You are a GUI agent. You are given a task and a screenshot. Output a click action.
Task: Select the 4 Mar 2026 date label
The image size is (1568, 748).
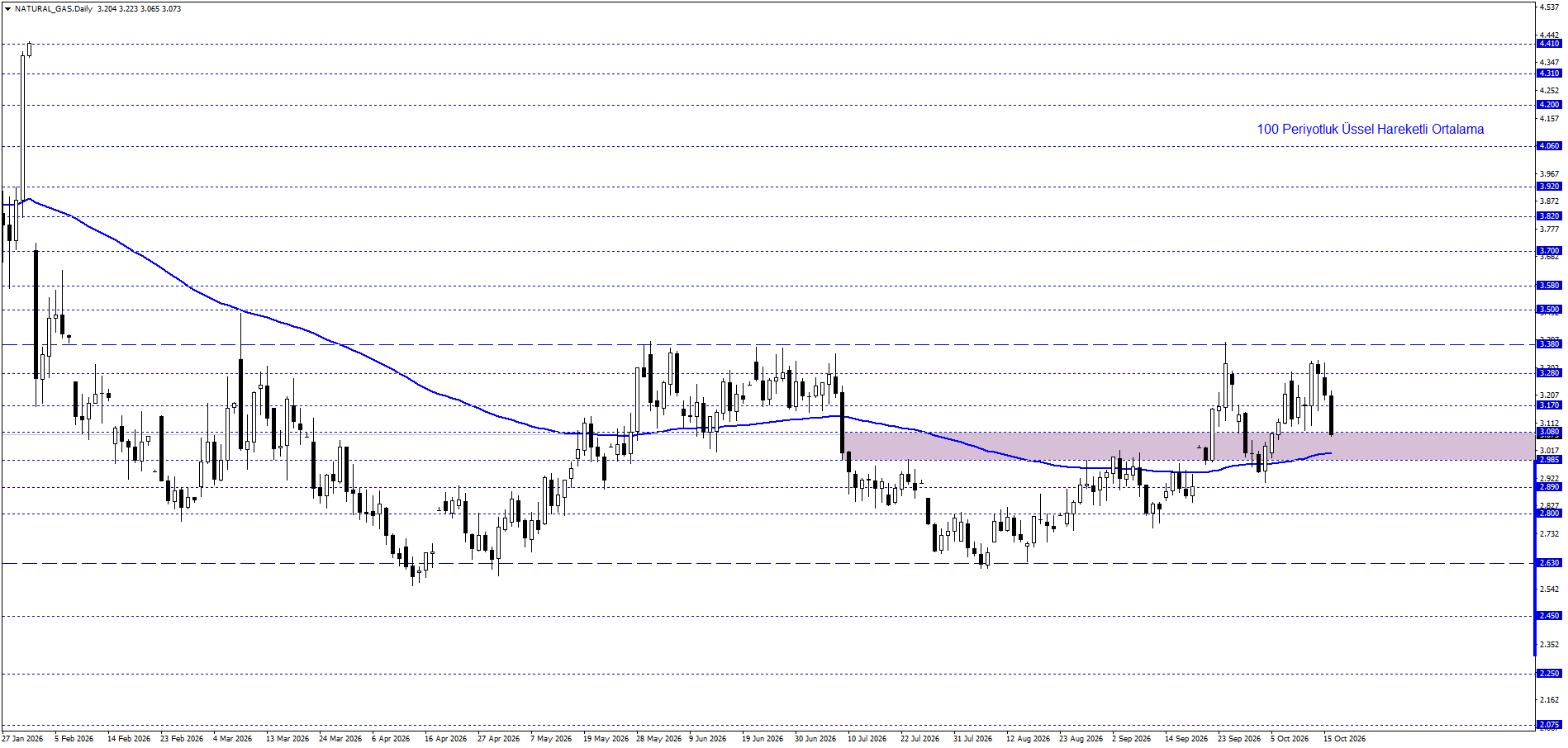click(x=232, y=739)
